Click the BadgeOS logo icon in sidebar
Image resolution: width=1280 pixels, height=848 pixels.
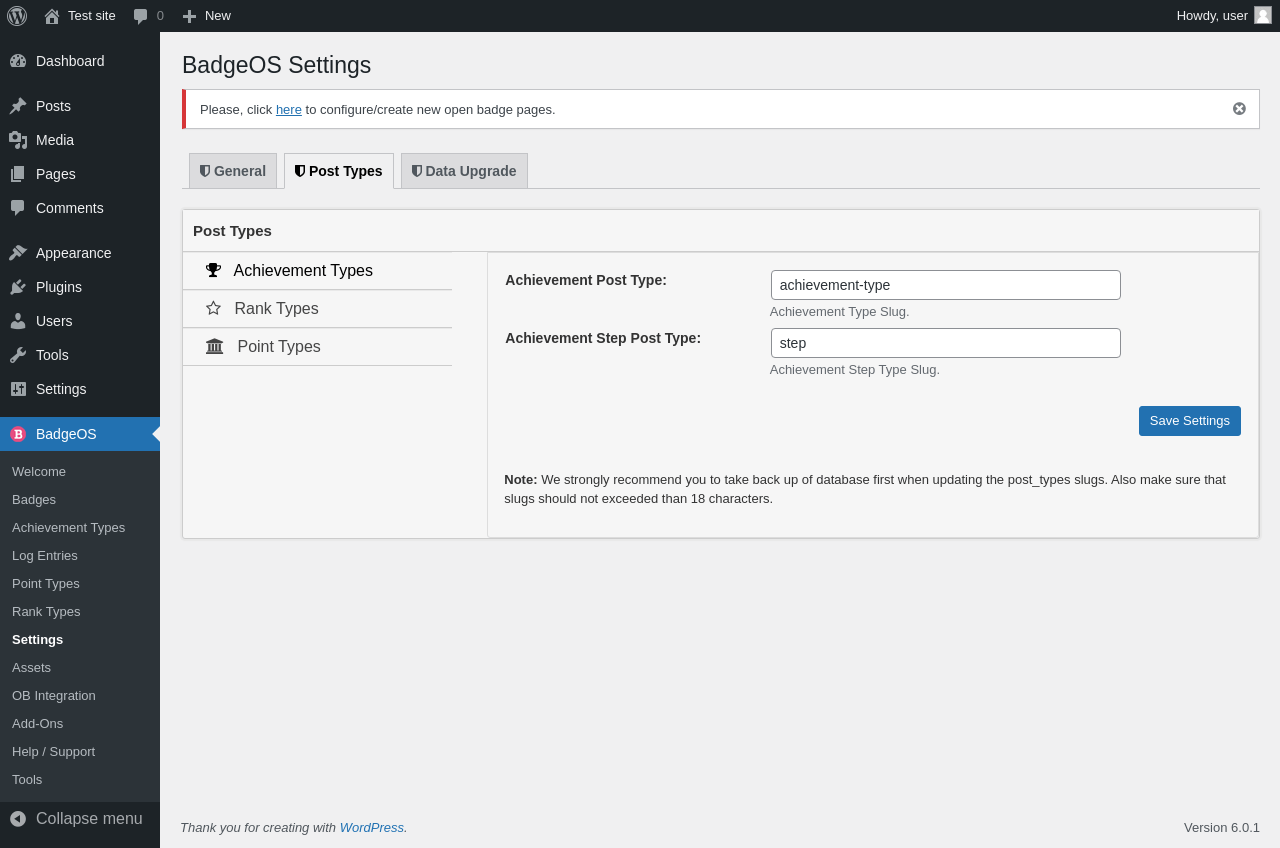pos(18,434)
